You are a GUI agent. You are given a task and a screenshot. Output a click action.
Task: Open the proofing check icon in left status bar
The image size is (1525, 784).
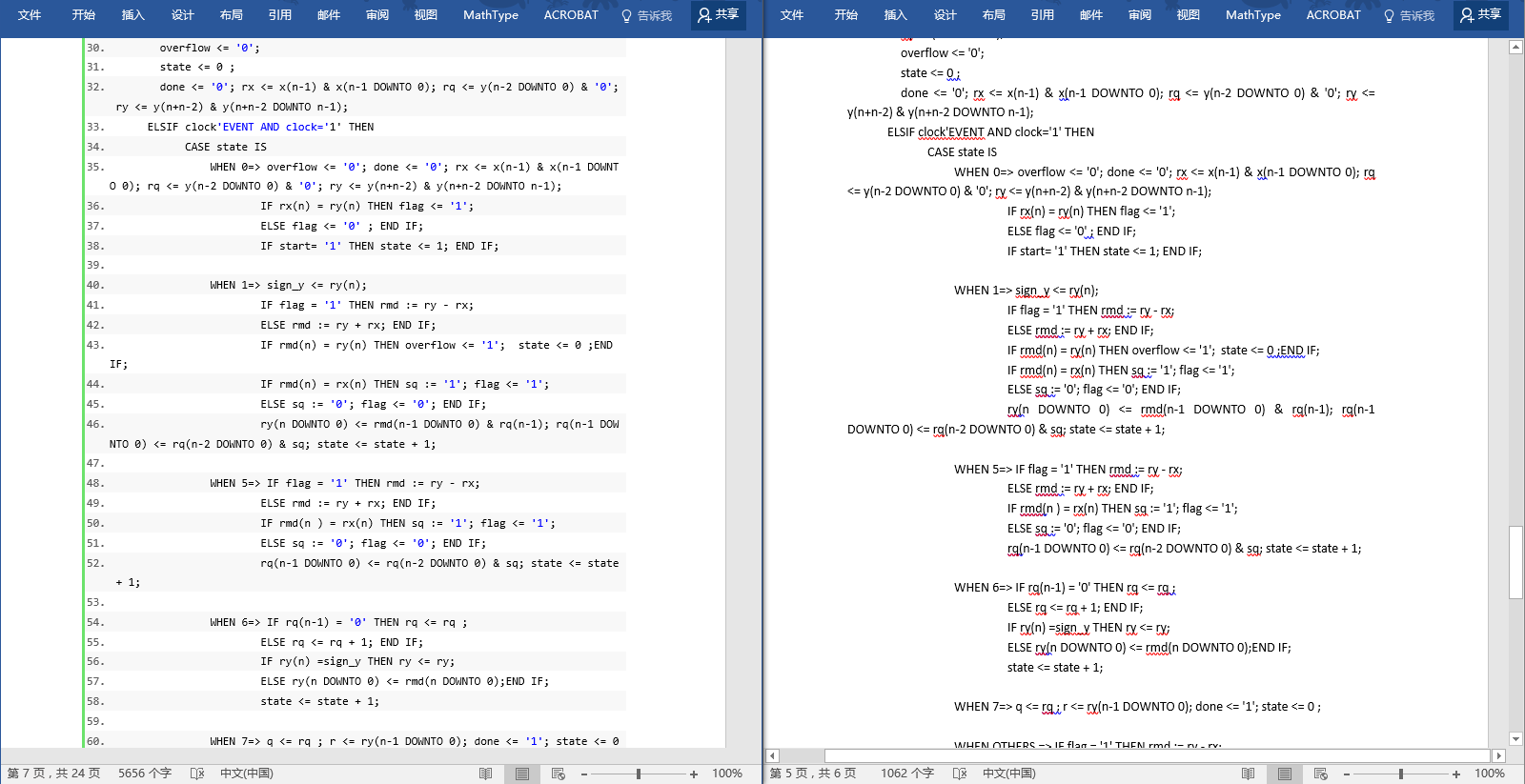(x=197, y=774)
